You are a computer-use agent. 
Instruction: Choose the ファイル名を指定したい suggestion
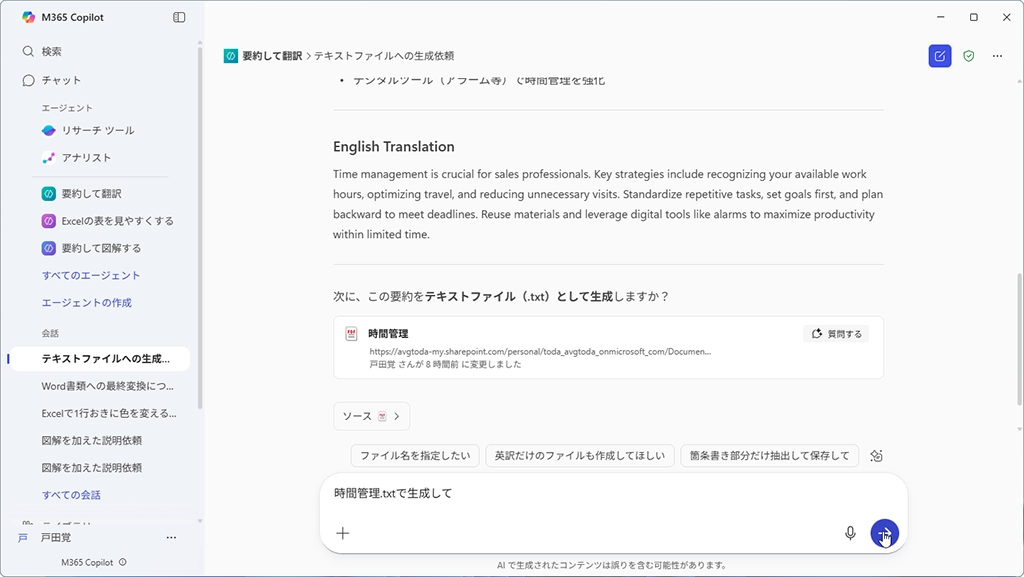[415, 456]
